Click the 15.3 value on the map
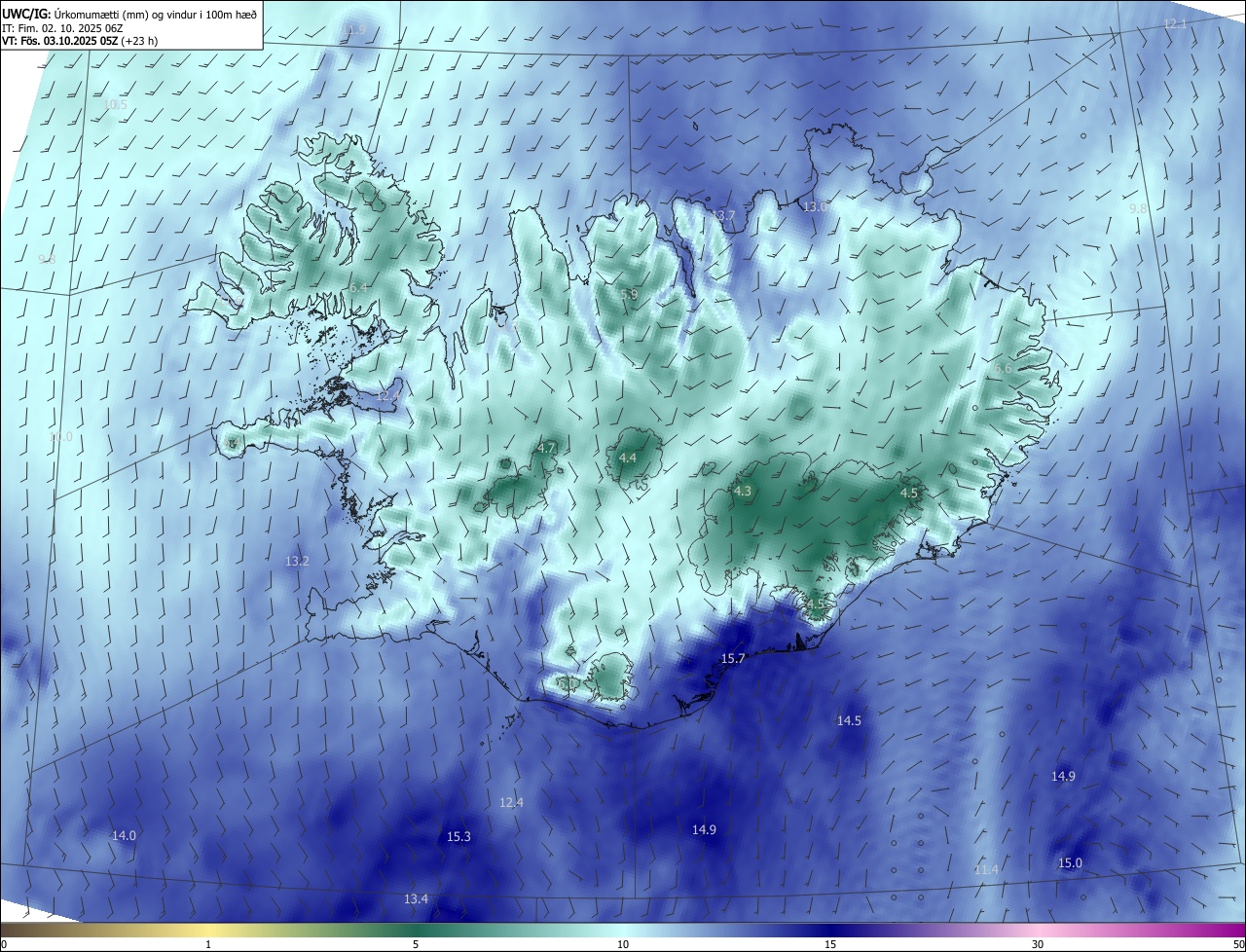The width and height of the screenshot is (1246, 952). [x=458, y=837]
